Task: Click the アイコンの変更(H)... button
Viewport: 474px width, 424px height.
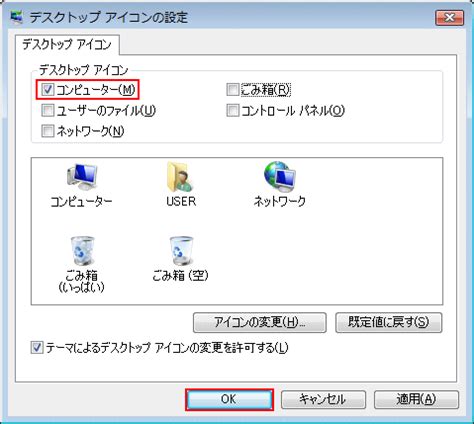Action: (x=260, y=322)
